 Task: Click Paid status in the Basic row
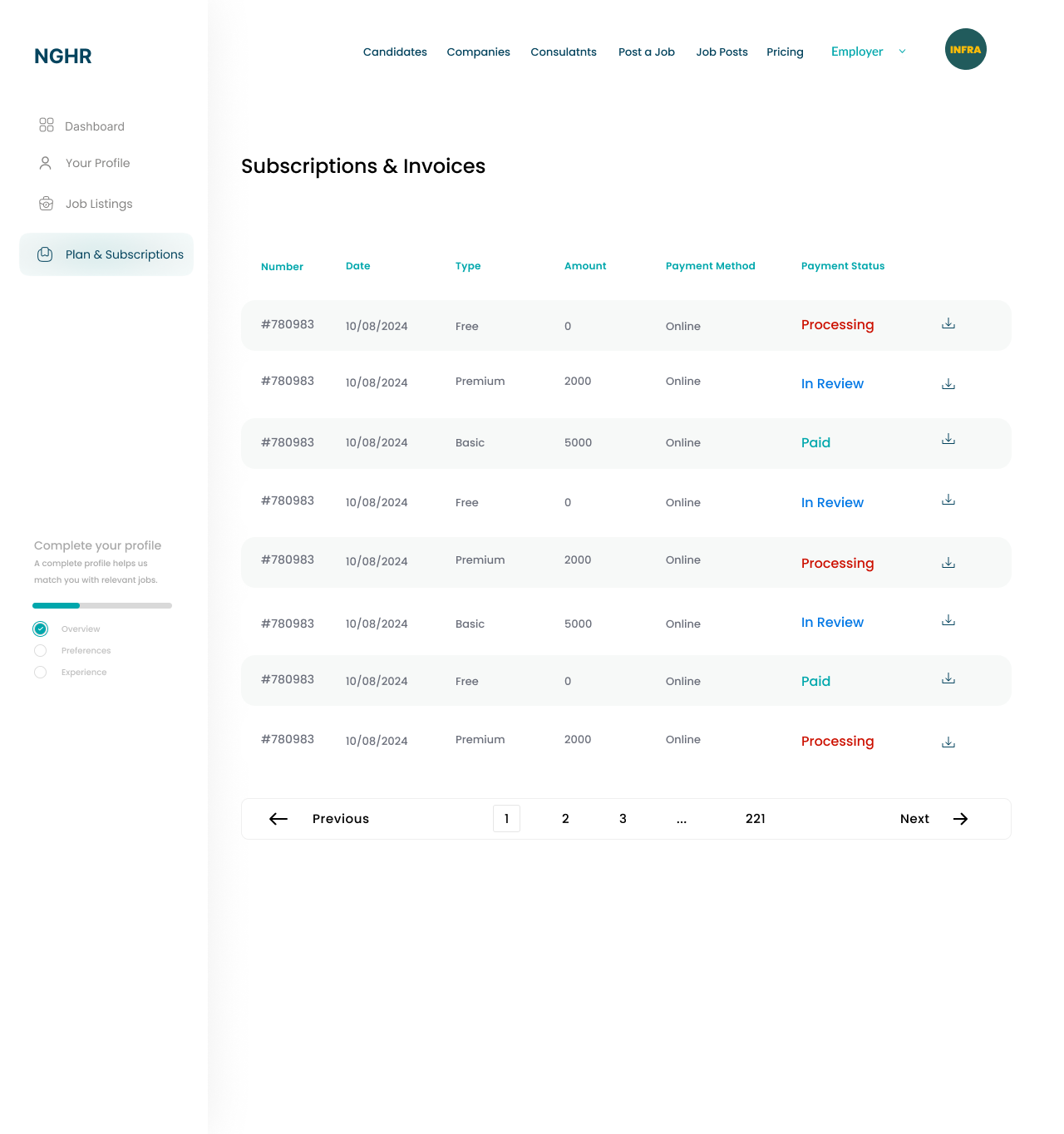(815, 442)
